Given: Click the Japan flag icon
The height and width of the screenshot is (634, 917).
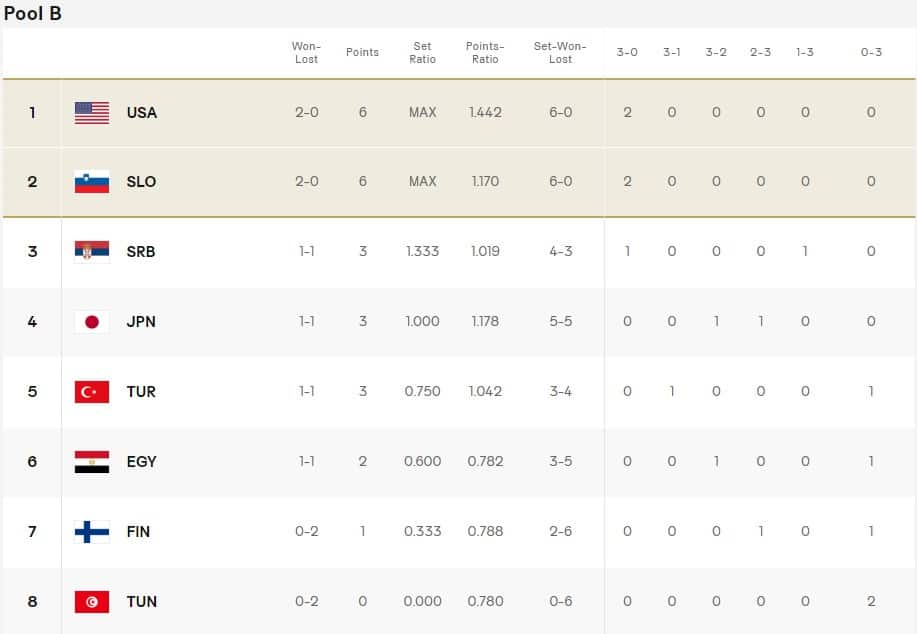Looking at the screenshot, I should click(x=92, y=322).
